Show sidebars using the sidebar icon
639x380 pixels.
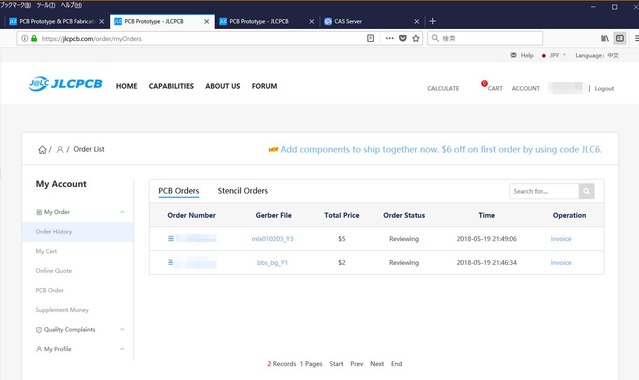620,38
